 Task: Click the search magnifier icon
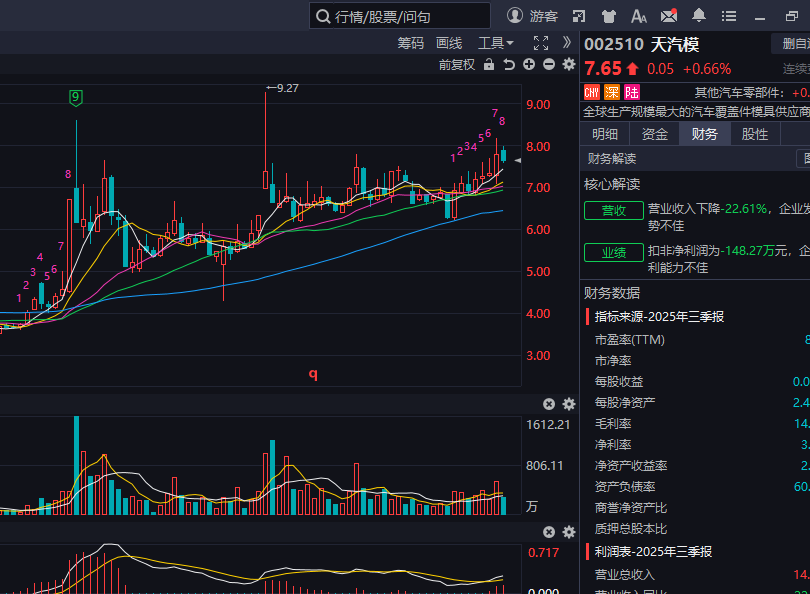click(x=323, y=17)
